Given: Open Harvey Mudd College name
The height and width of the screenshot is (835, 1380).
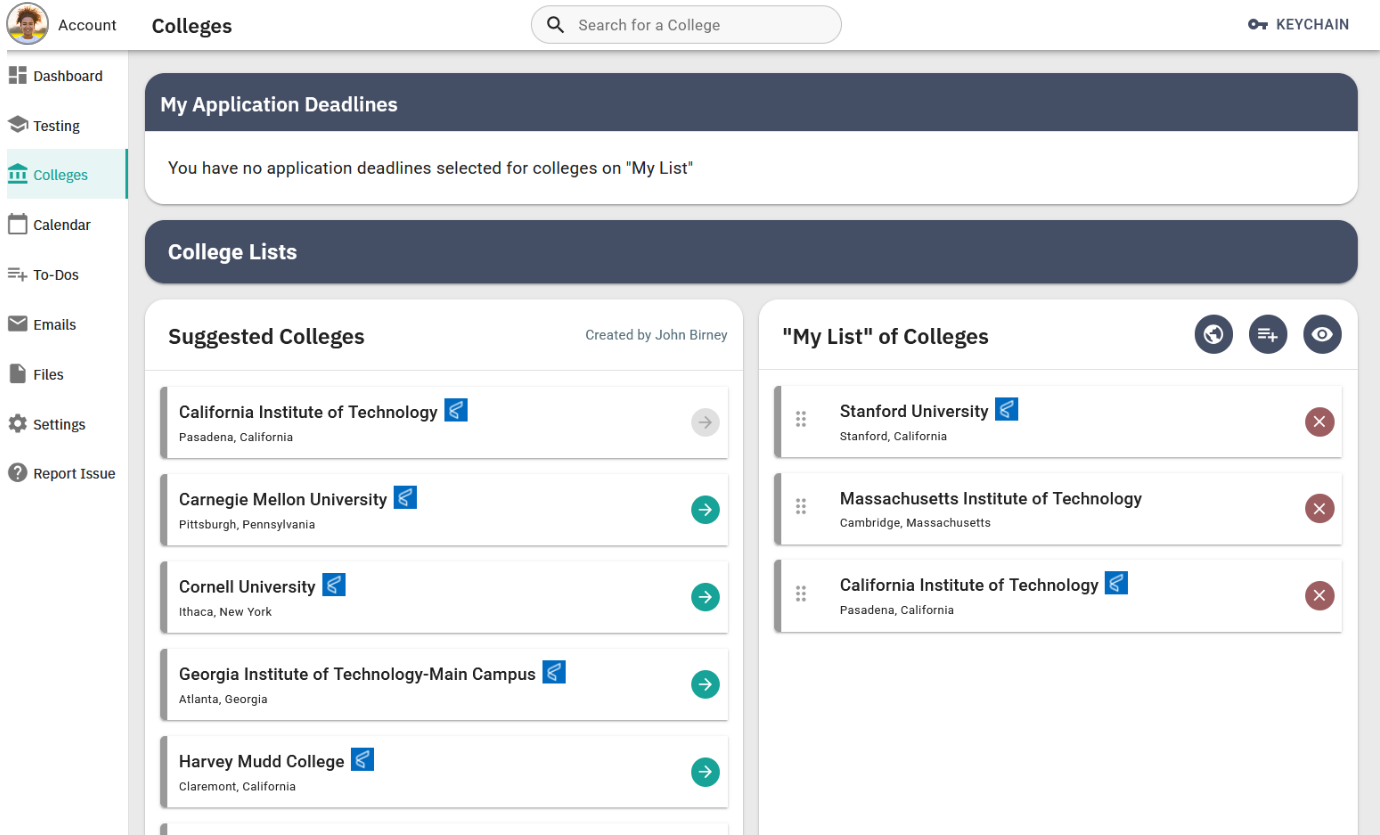Looking at the screenshot, I should tap(262, 761).
